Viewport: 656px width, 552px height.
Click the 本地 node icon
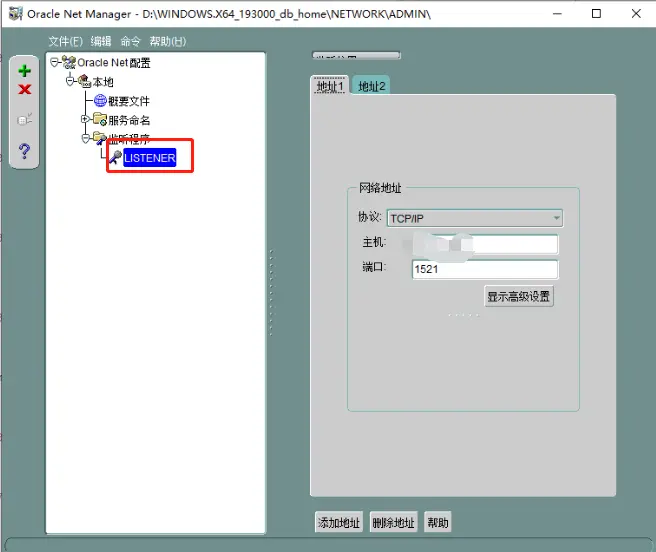pos(84,81)
